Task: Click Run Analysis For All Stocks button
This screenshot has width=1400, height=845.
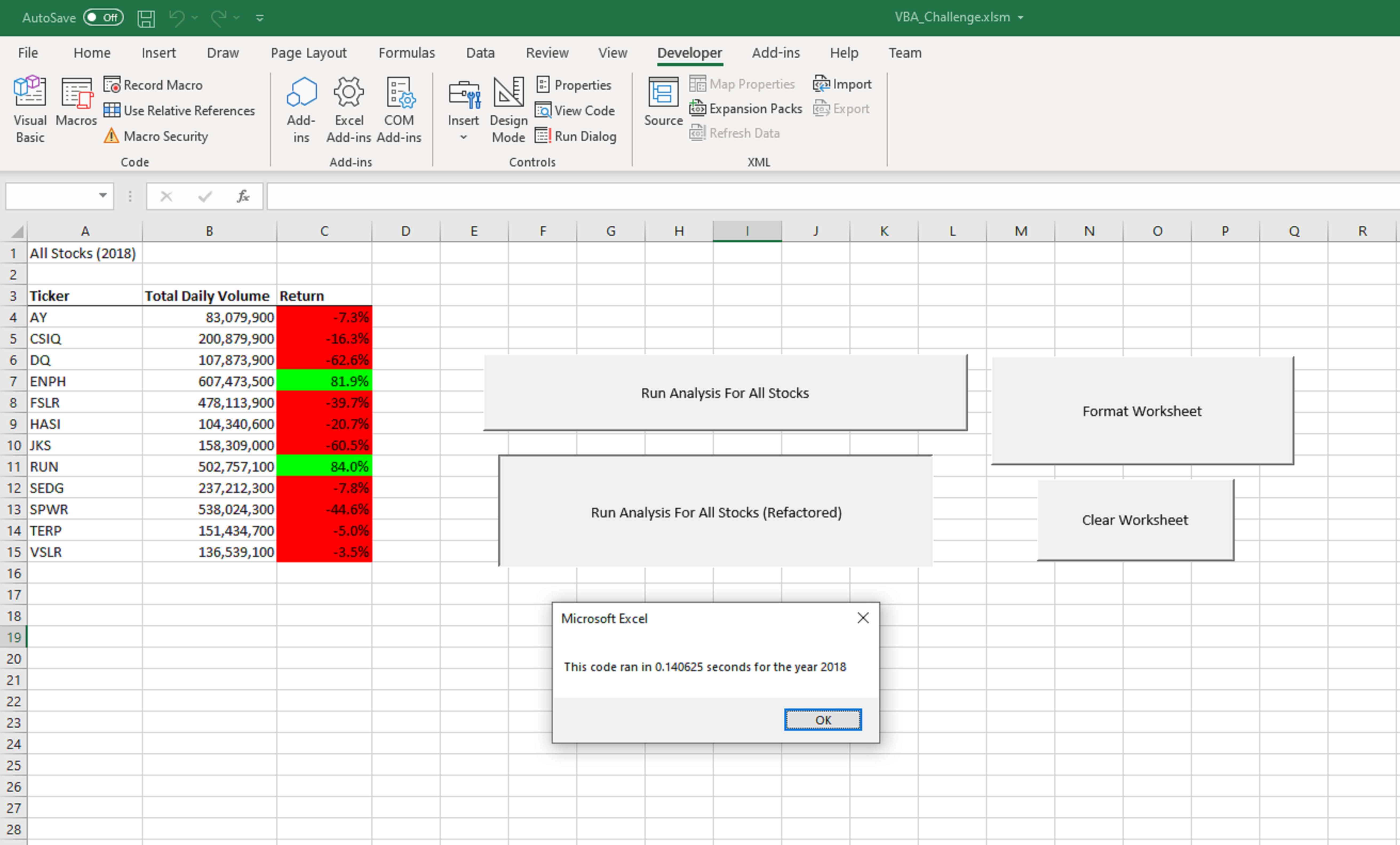Action: click(x=725, y=393)
